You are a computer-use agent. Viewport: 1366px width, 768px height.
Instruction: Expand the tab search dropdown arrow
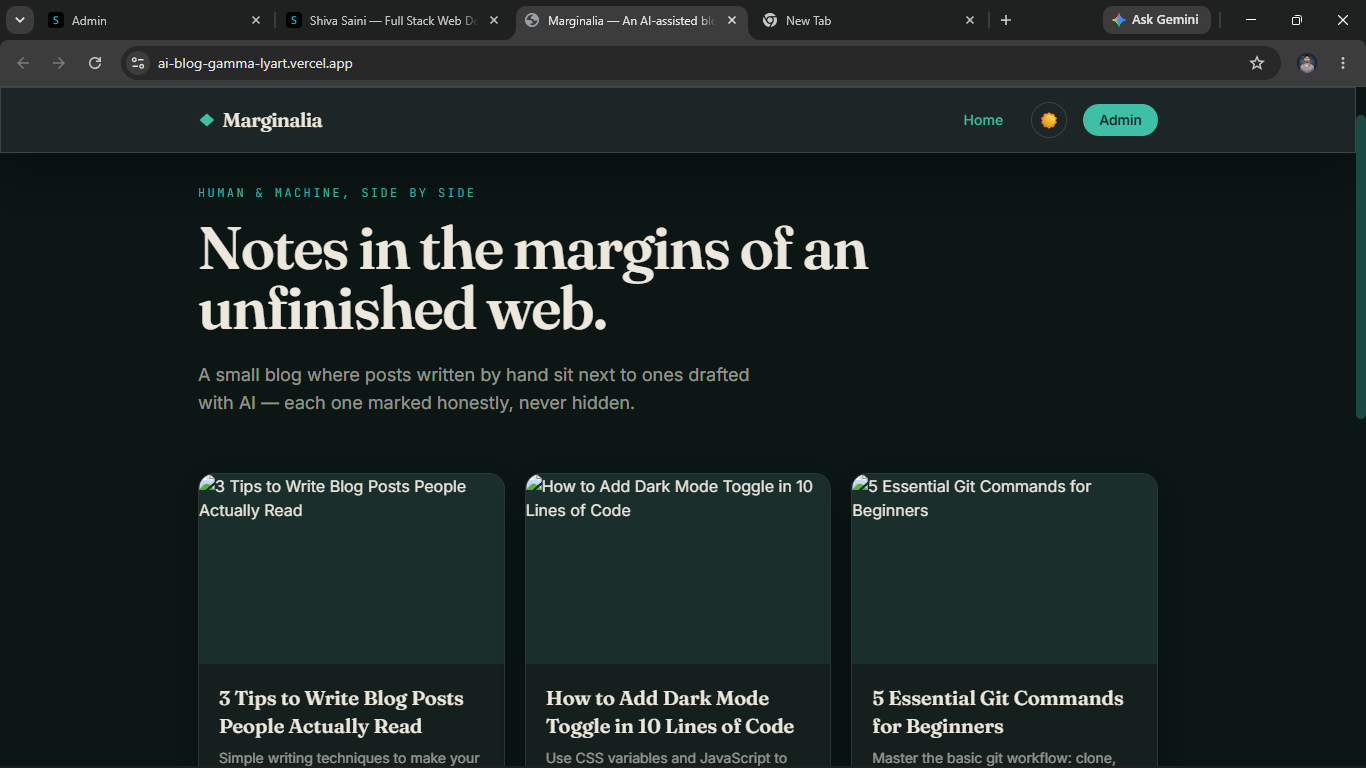[x=19, y=20]
